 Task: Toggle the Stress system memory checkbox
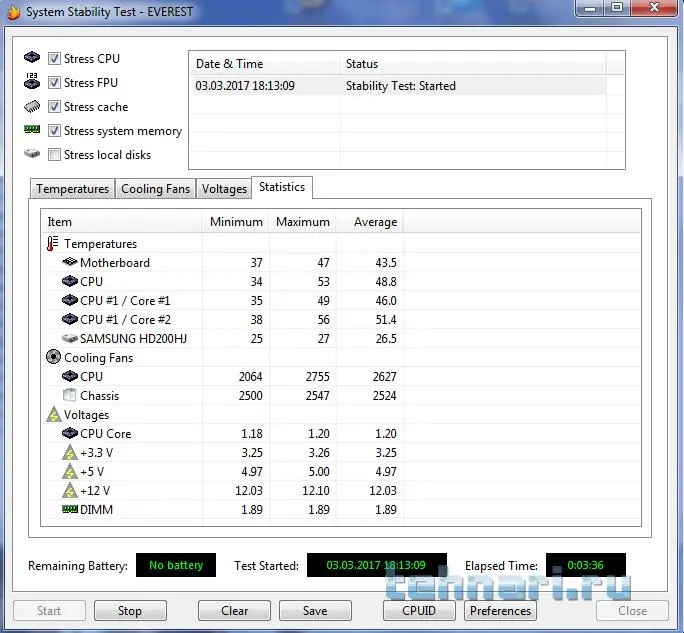(54, 130)
